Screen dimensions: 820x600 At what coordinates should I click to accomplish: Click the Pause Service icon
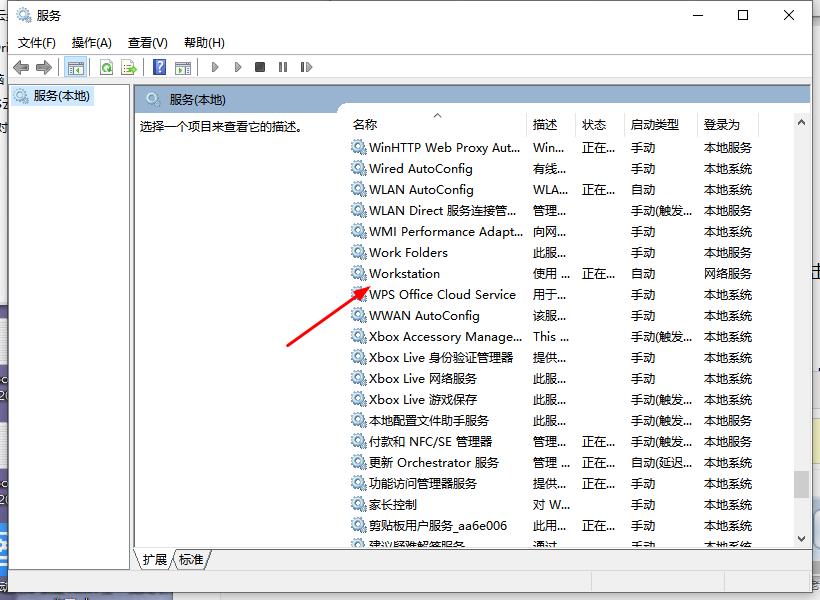pyautogui.click(x=283, y=67)
